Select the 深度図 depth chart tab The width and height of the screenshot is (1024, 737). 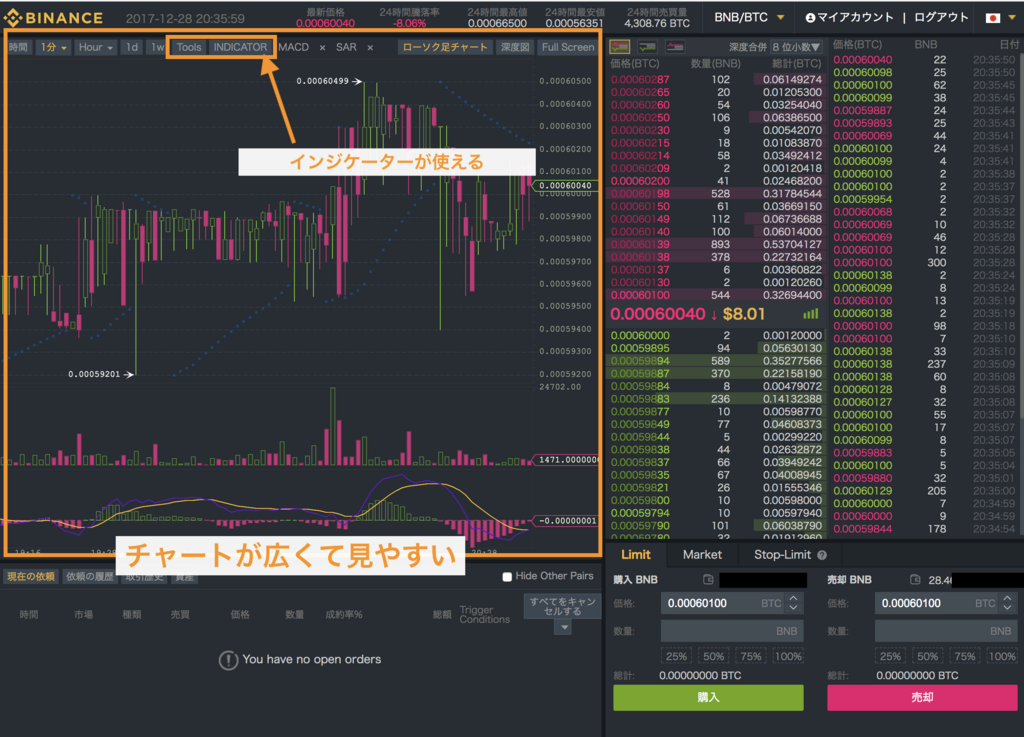515,47
